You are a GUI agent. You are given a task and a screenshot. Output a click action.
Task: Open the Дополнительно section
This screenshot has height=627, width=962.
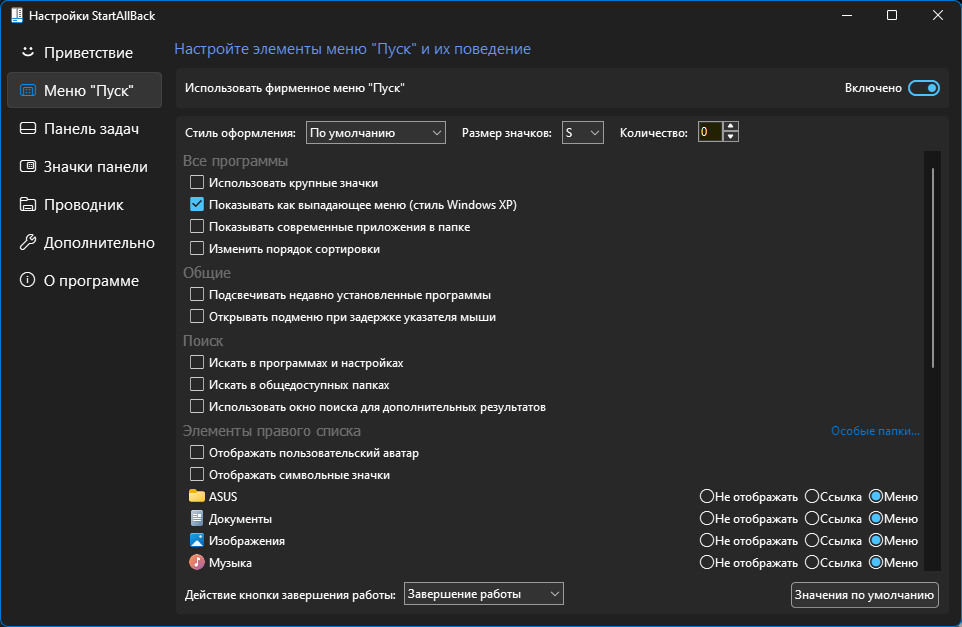point(85,242)
